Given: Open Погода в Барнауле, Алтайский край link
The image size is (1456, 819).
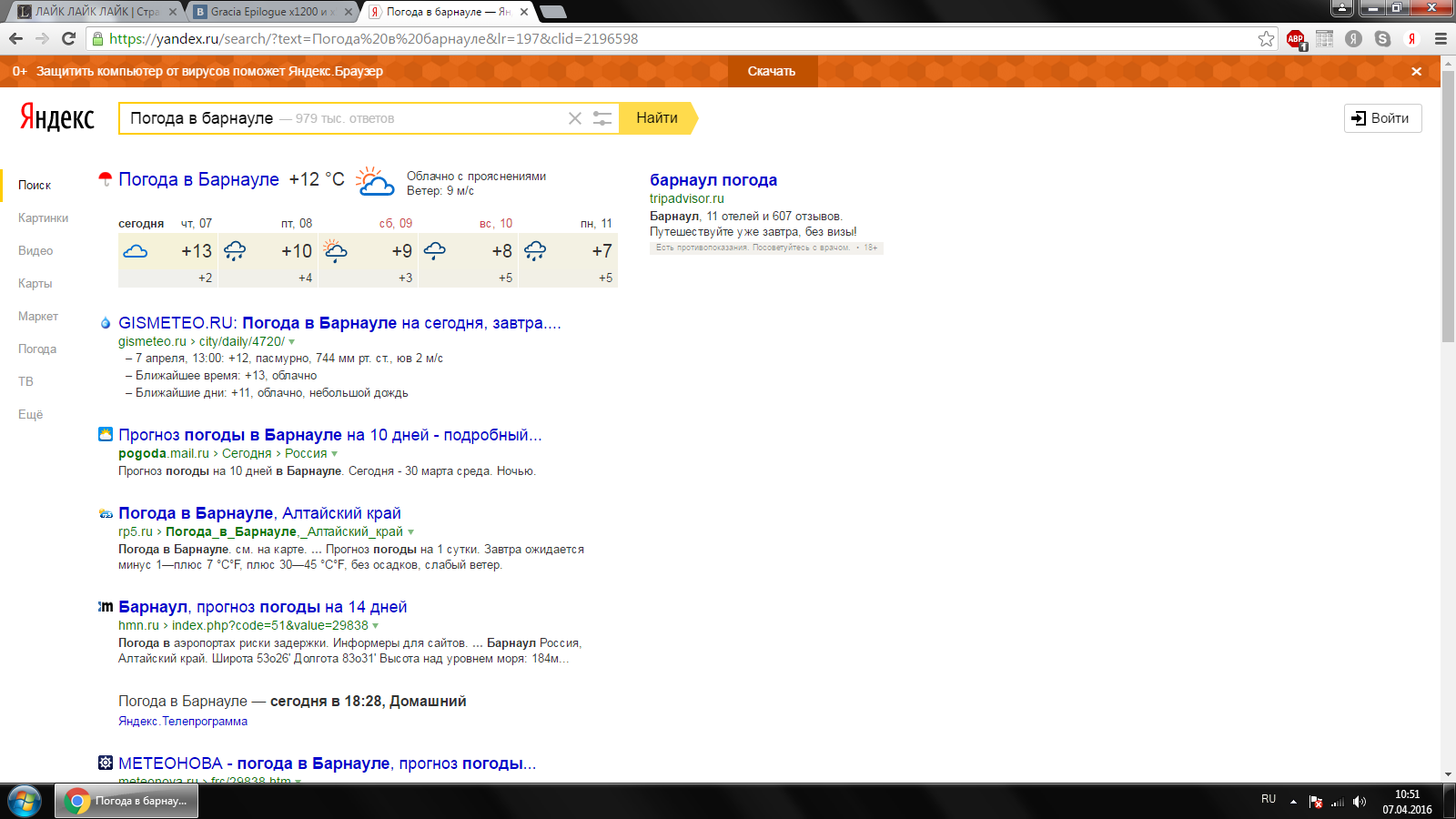Looking at the screenshot, I should [259, 513].
